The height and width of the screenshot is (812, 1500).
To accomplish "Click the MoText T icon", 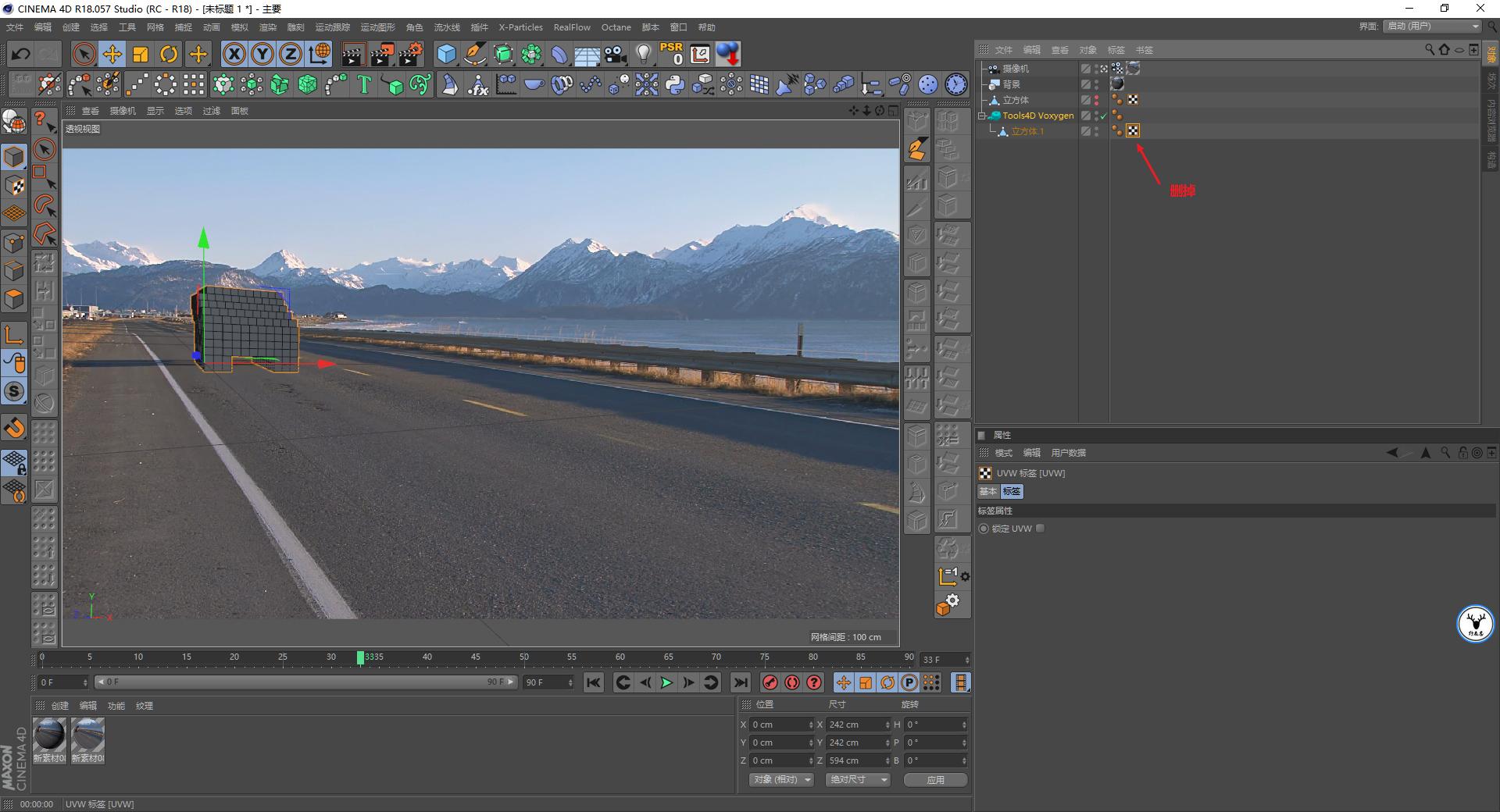I will tap(363, 84).
